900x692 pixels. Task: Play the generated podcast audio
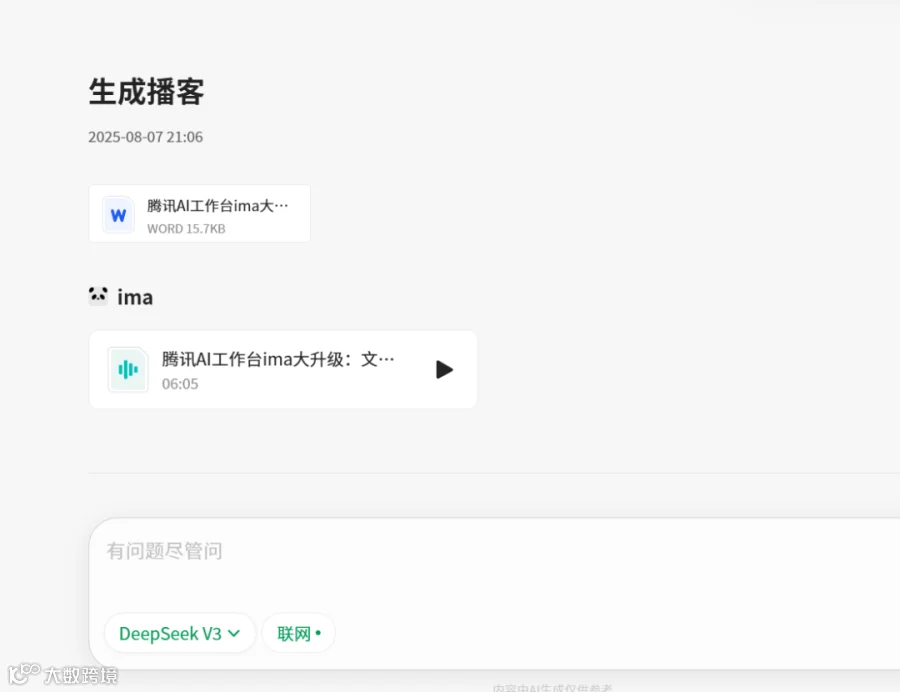pos(444,370)
